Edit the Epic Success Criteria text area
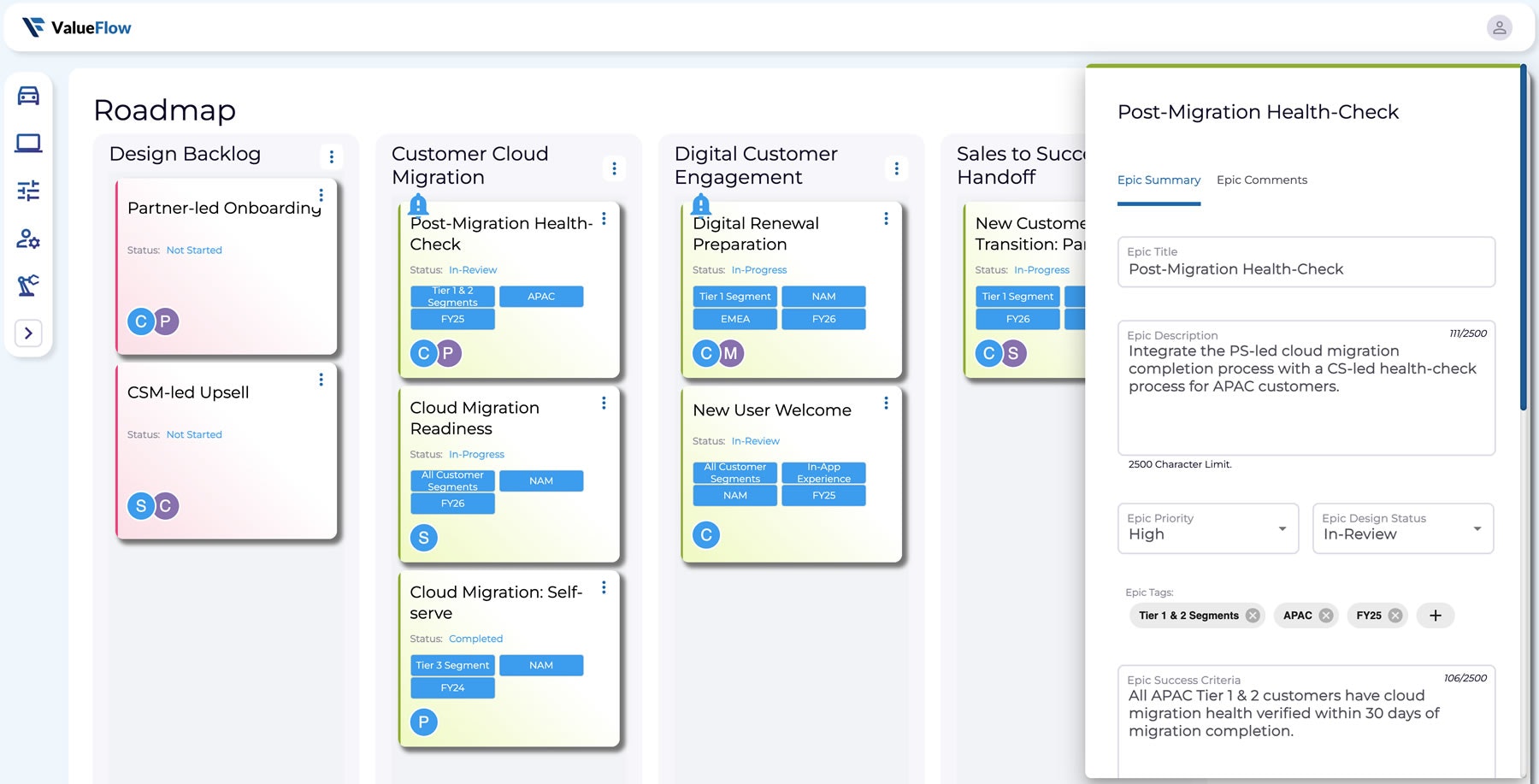 coord(1306,721)
